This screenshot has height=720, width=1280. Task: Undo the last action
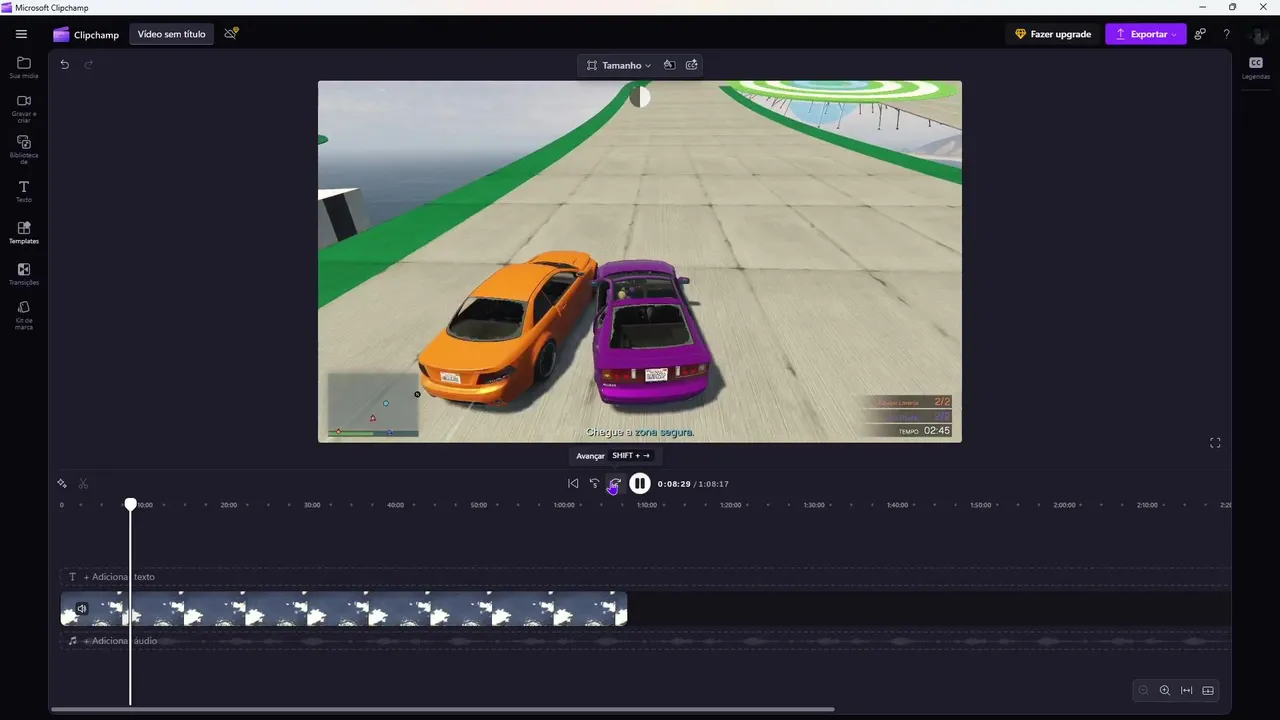pos(65,64)
